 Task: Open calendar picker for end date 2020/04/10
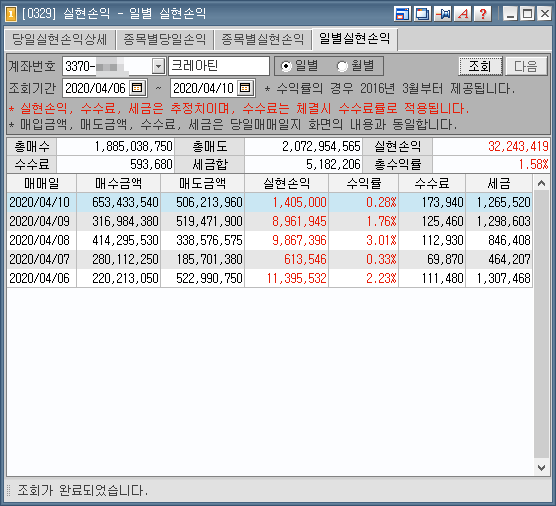coord(245,88)
